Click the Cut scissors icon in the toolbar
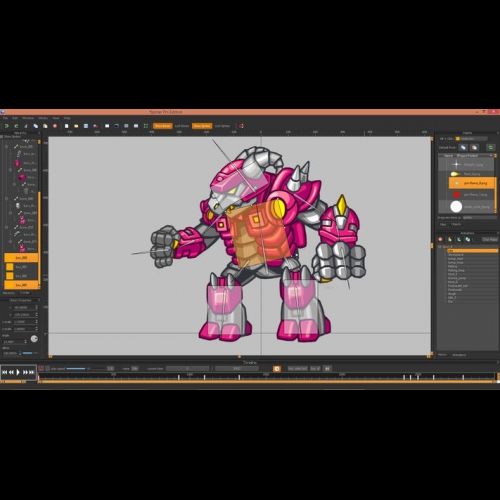 coord(26,126)
